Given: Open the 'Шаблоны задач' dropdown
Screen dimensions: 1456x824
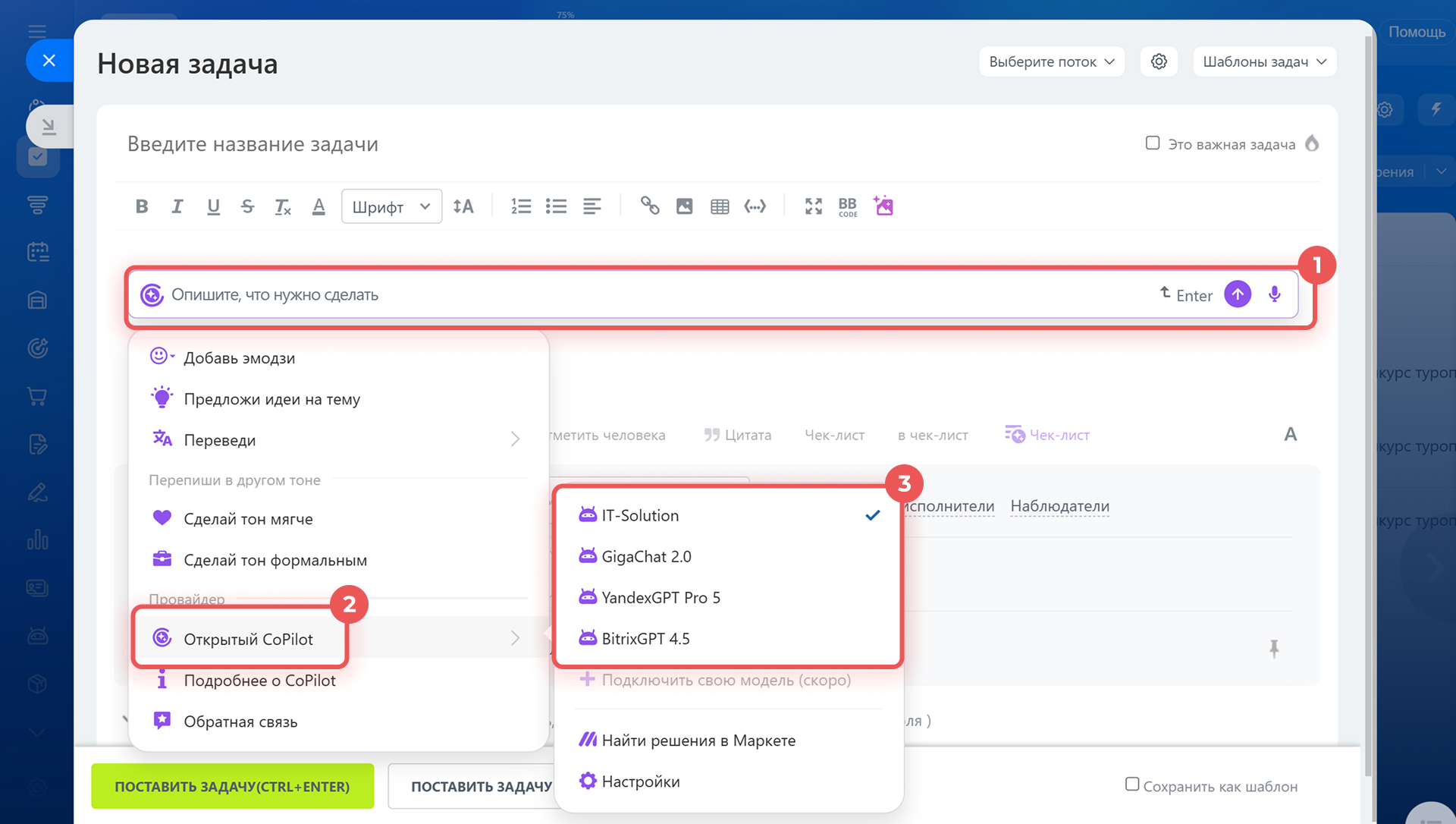Looking at the screenshot, I should [x=1264, y=61].
